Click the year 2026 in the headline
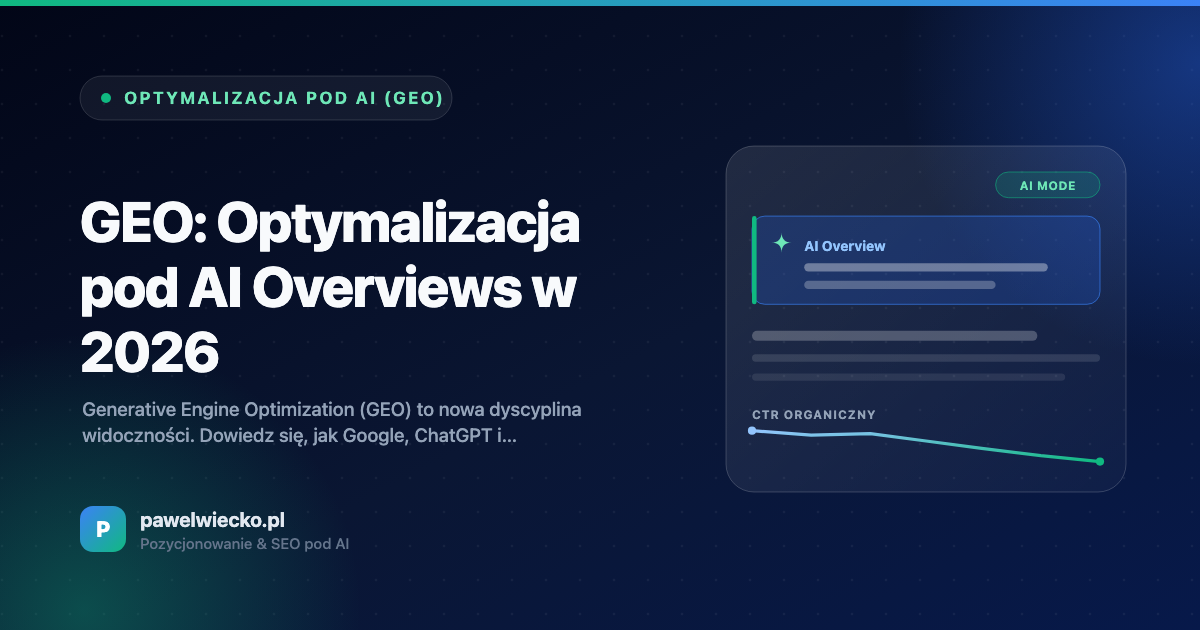 (149, 351)
